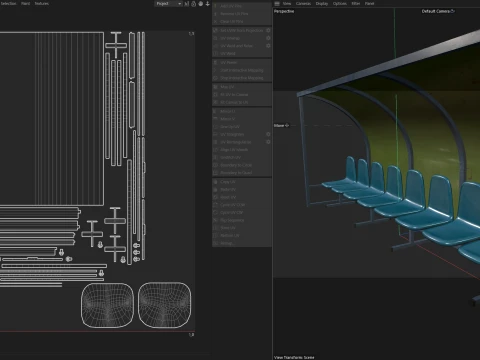The width and height of the screenshot is (480, 360).
Task: Click the Remove UV Pins command icon
Action: coord(215,14)
